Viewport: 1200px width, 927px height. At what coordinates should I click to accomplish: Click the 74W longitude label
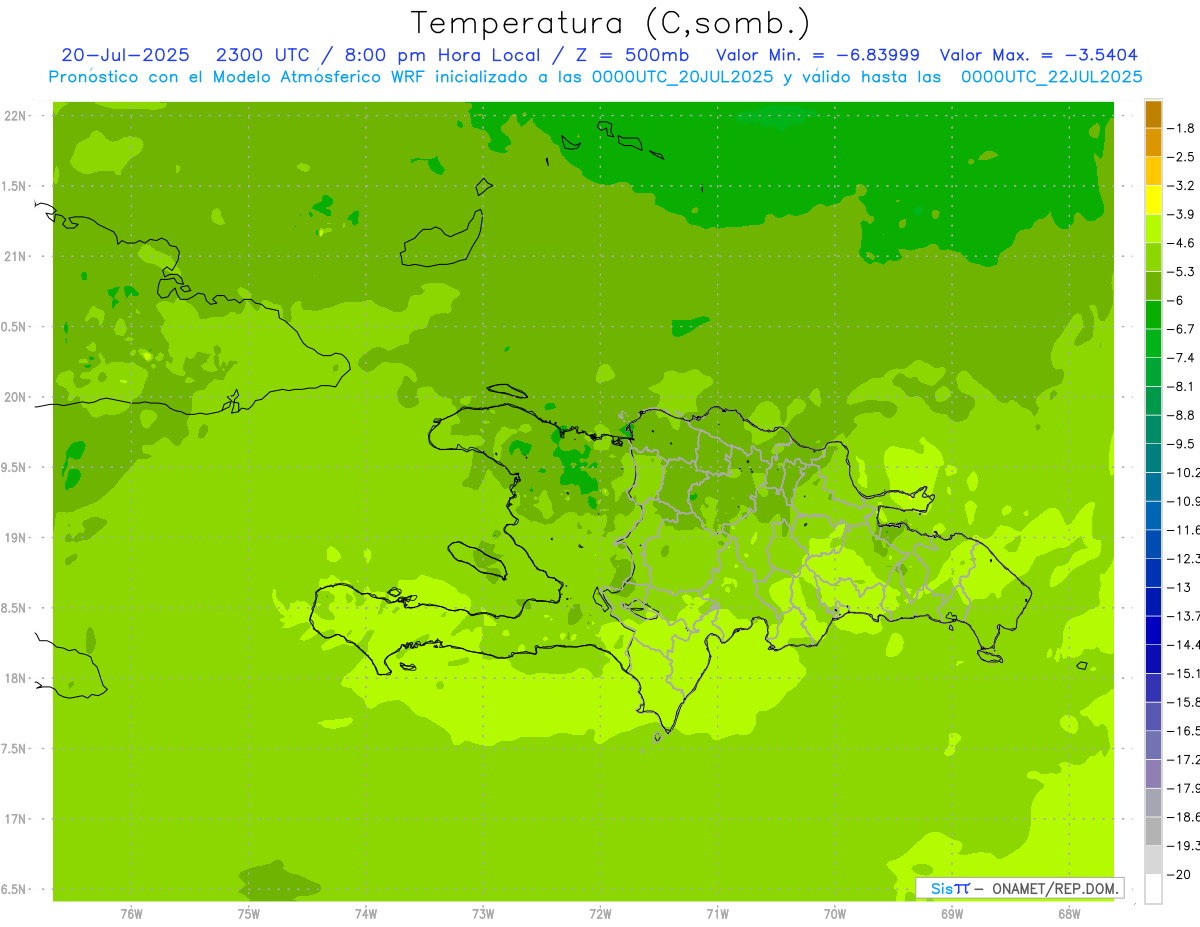tap(366, 914)
